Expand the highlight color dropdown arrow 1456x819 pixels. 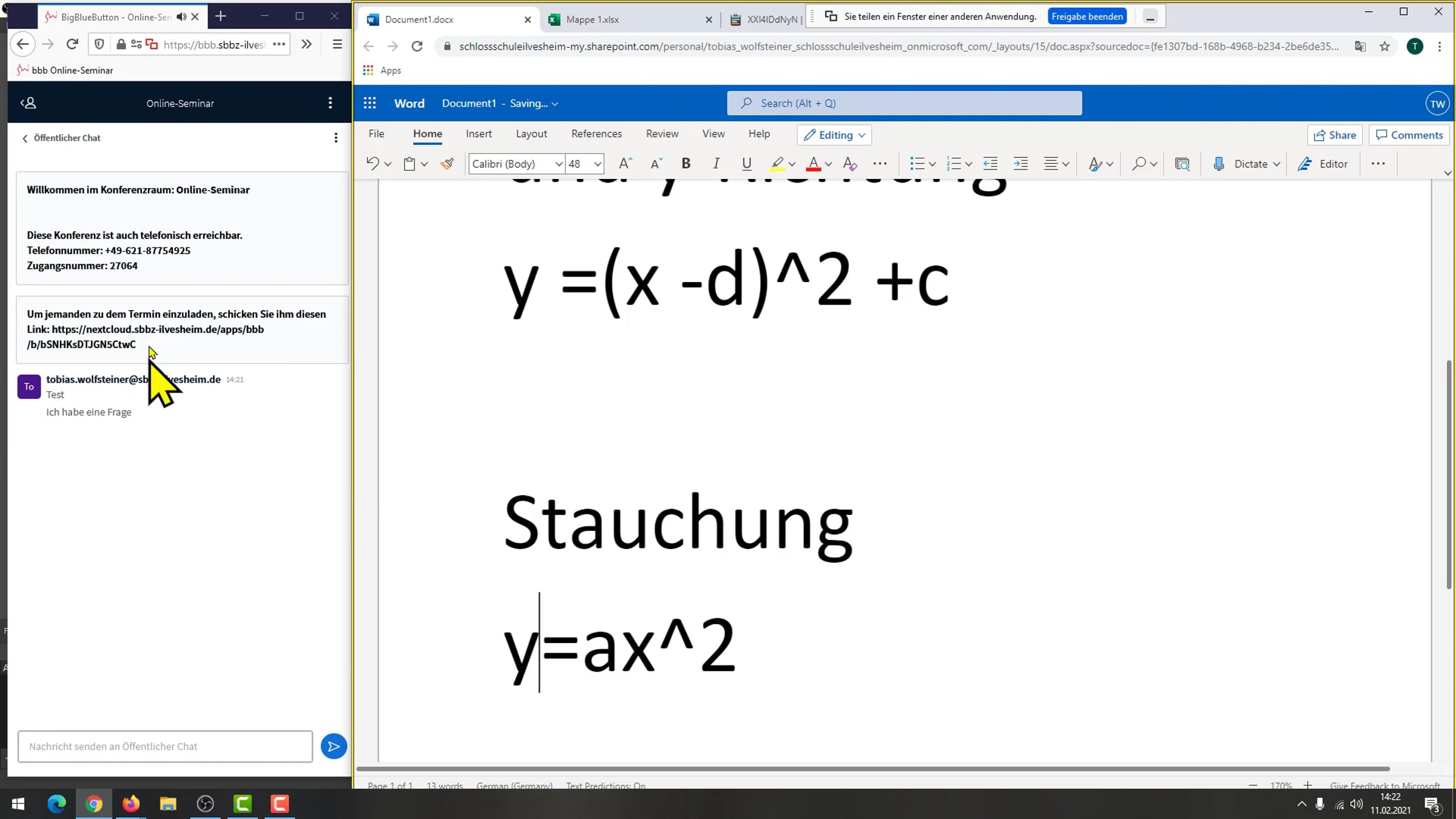pyautogui.click(x=792, y=164)
